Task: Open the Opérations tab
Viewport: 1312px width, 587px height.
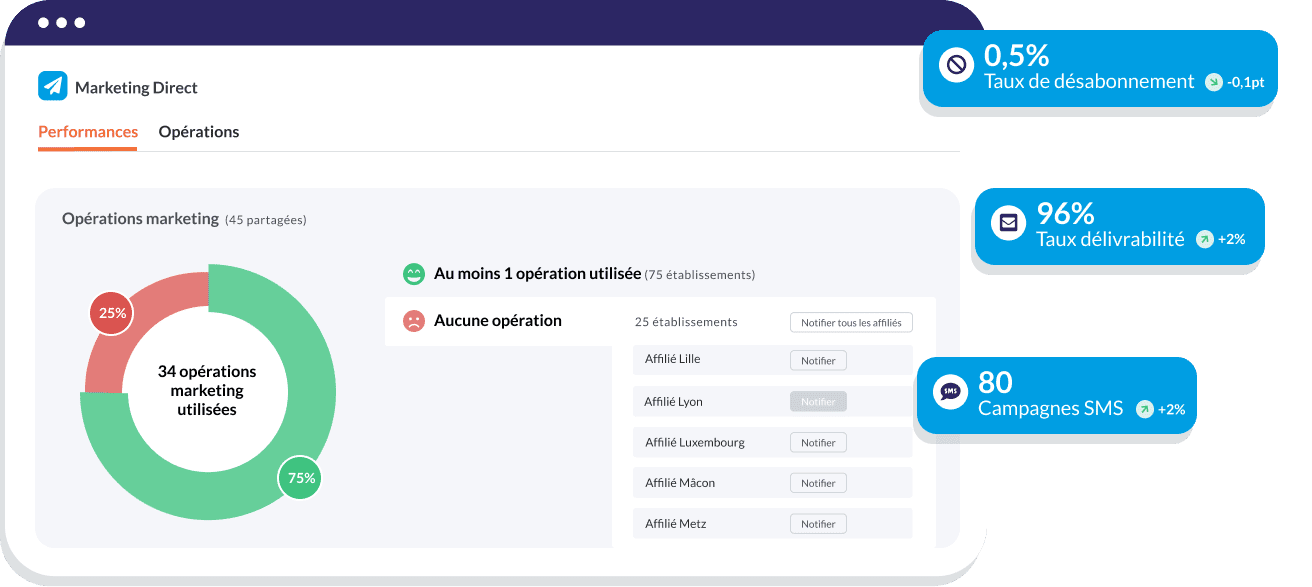Action: [199, 132]
